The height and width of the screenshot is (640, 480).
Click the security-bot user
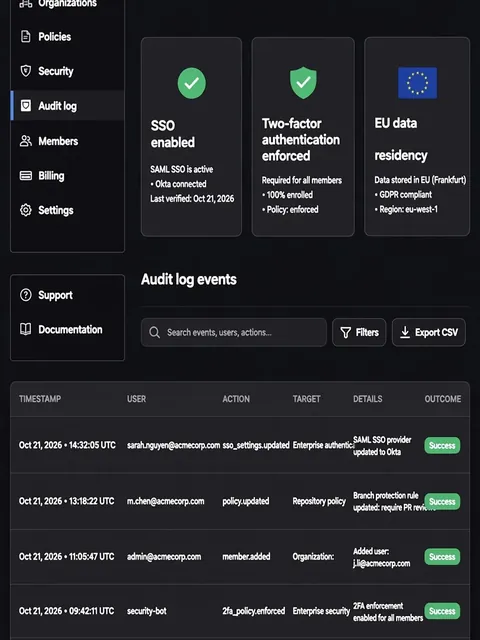coord(147,611)
